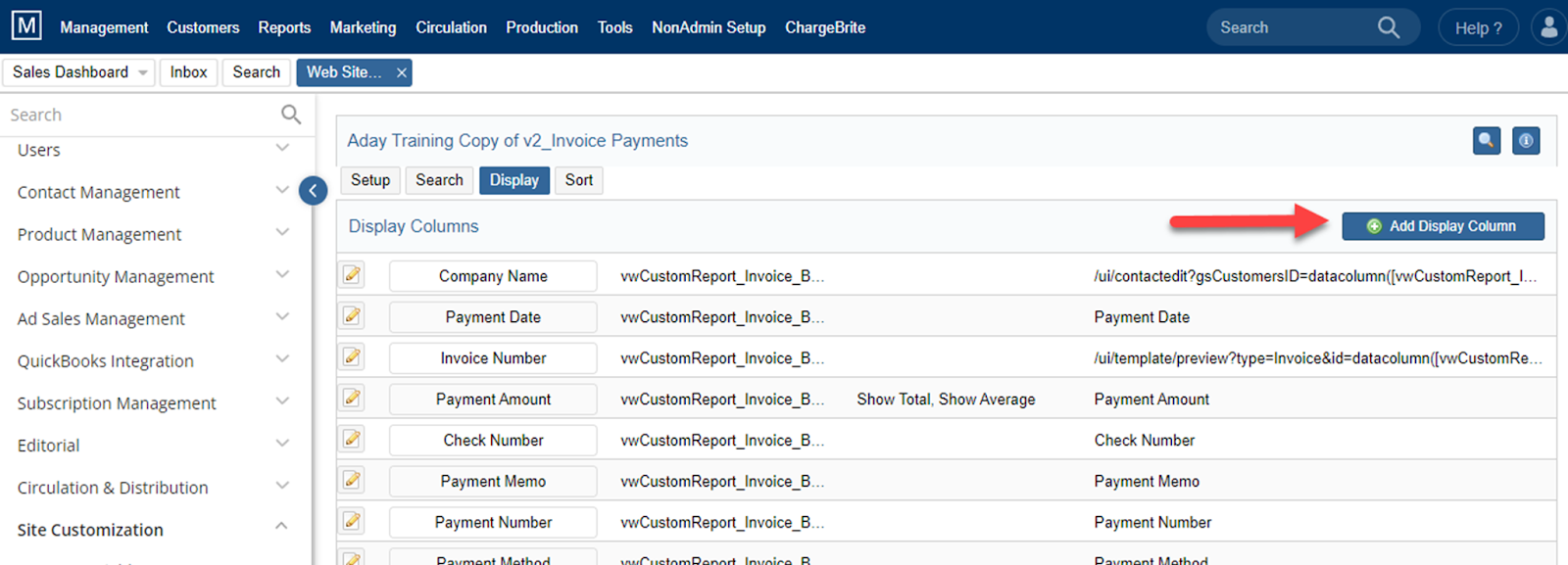Image resolution: width=1568 pixels, height=565 pixels.
Task: Open the Management menu
Action: coord(104,27)
